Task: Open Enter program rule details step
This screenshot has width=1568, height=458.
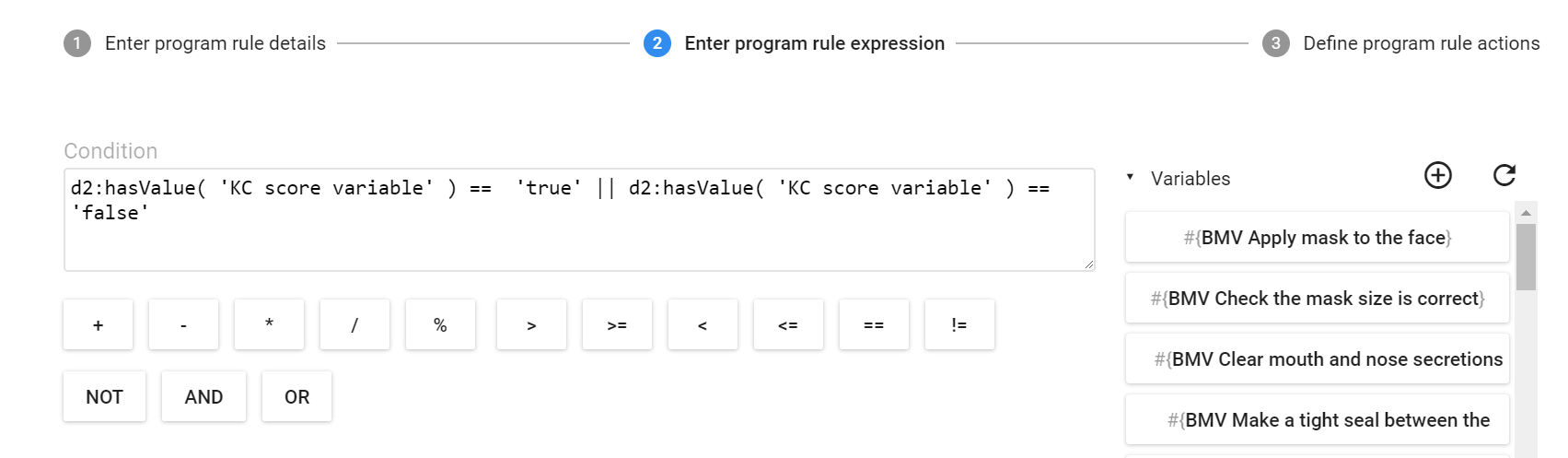Action: [x=215, y=43]
